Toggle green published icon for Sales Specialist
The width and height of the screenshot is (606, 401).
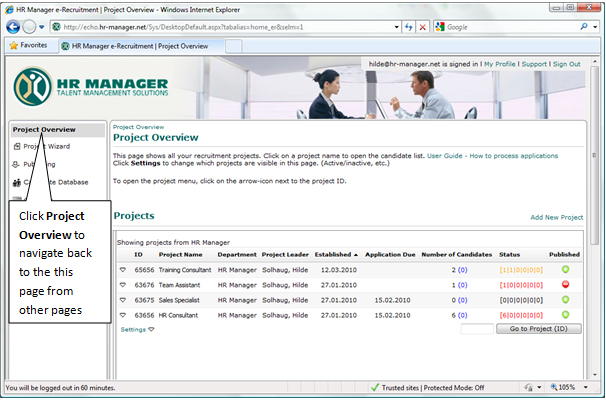click(565, 299)
